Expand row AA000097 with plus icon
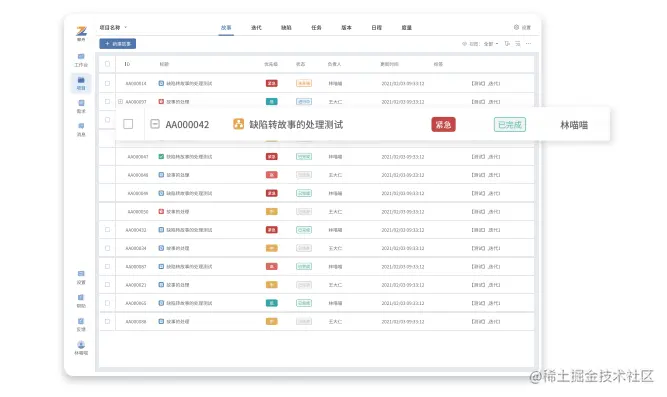Image resolution: width=667 pixels, height=397 pixels. click(120, 102)
